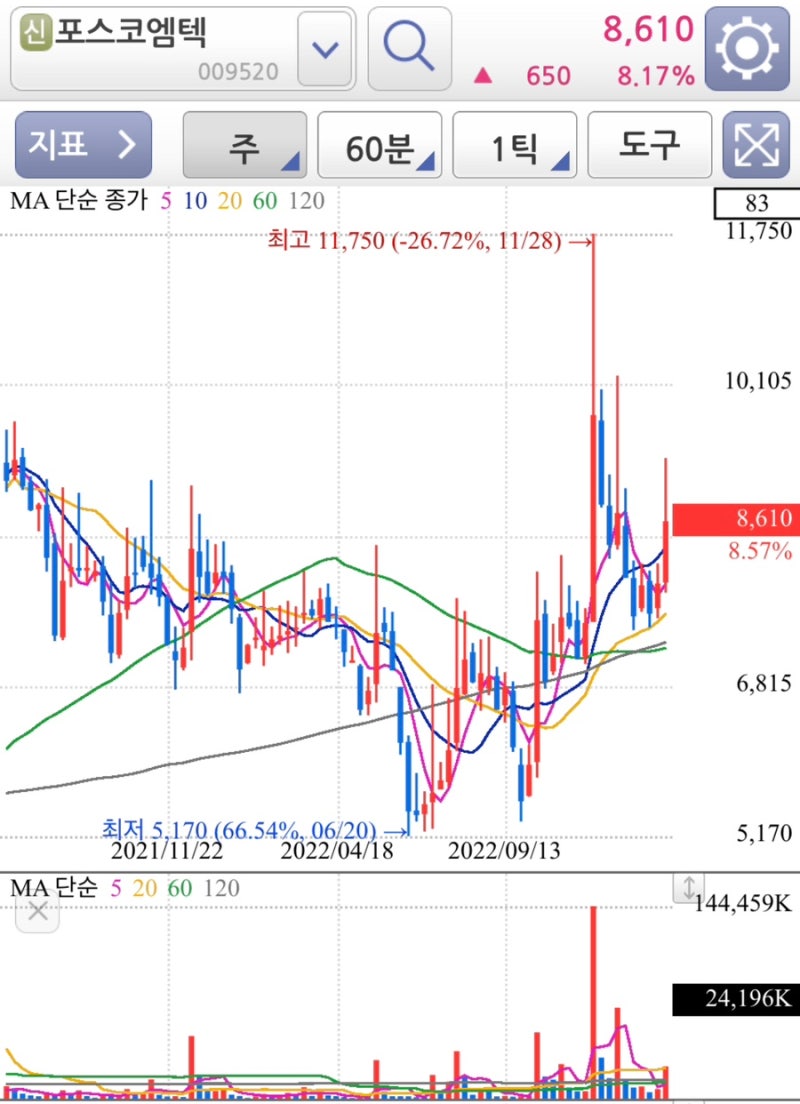Select the MA 5 legend in price chart
Image resolution: width=800 pixels, height=1104 pixels.
click(165, 201)
